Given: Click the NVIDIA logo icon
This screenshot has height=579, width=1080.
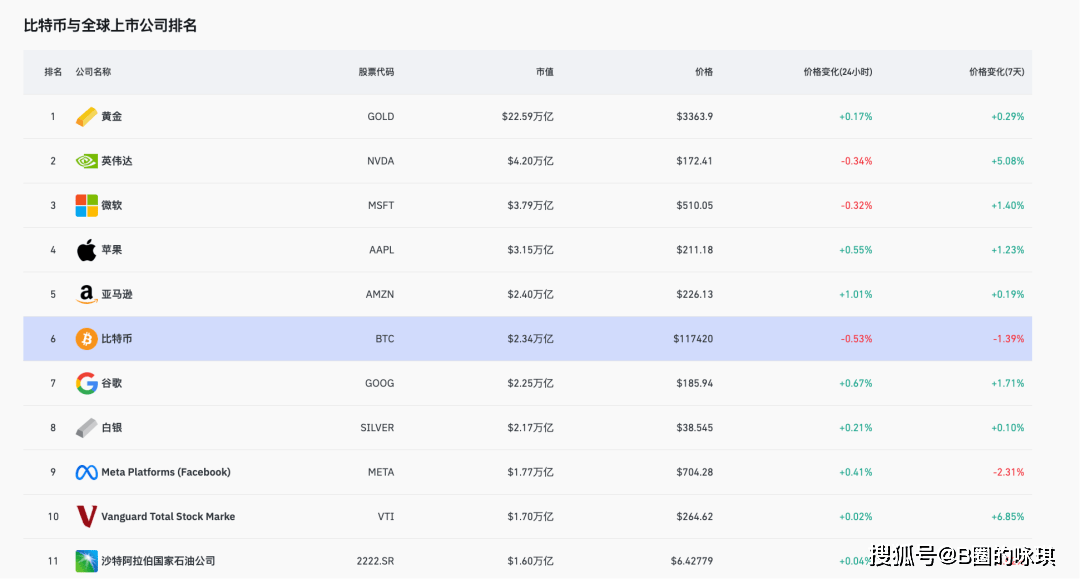Looking at the screenshot, I should point(86,161).
